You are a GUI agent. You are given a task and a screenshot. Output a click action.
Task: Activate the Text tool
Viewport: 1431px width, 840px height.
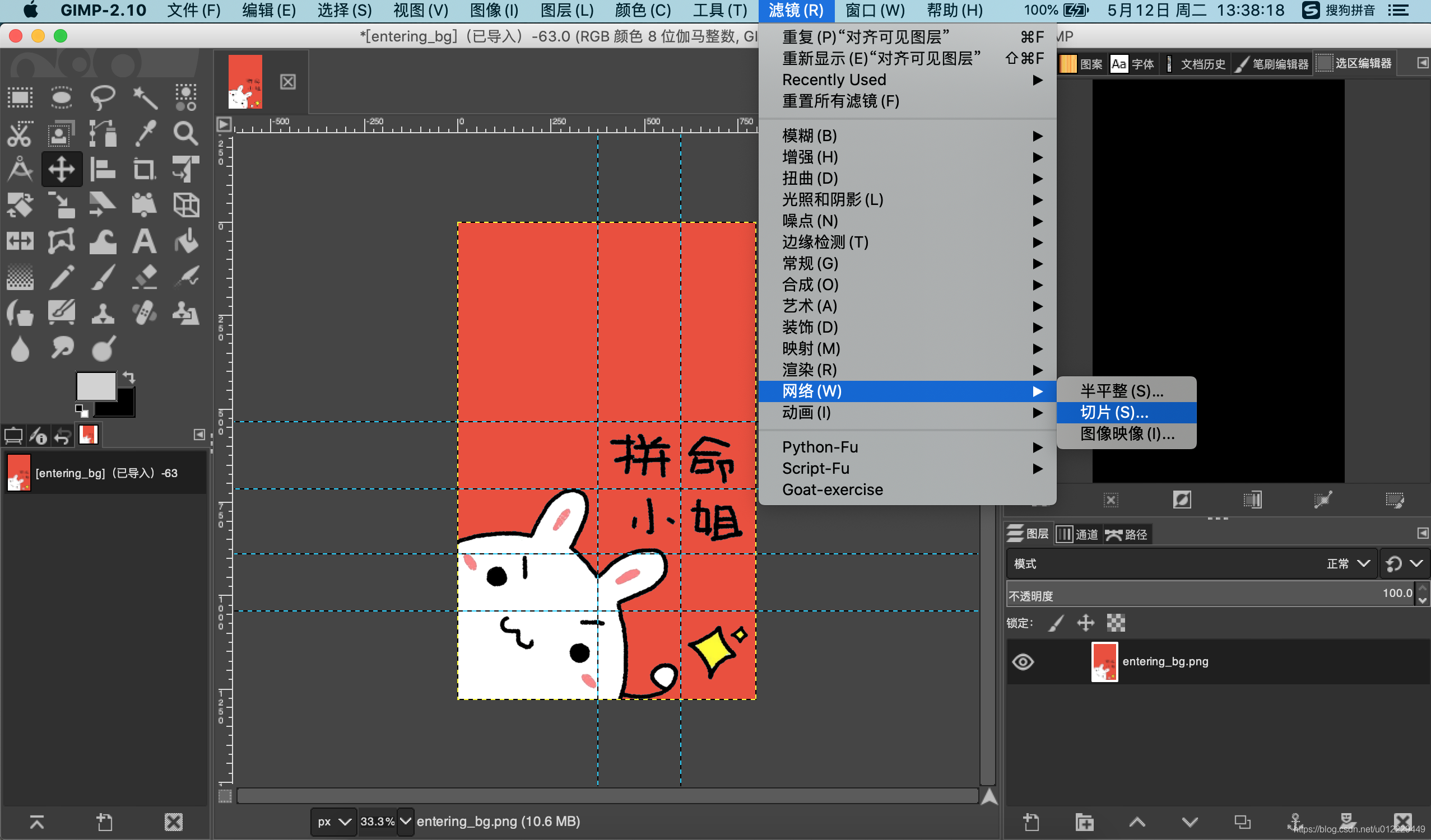click(144, 241)
